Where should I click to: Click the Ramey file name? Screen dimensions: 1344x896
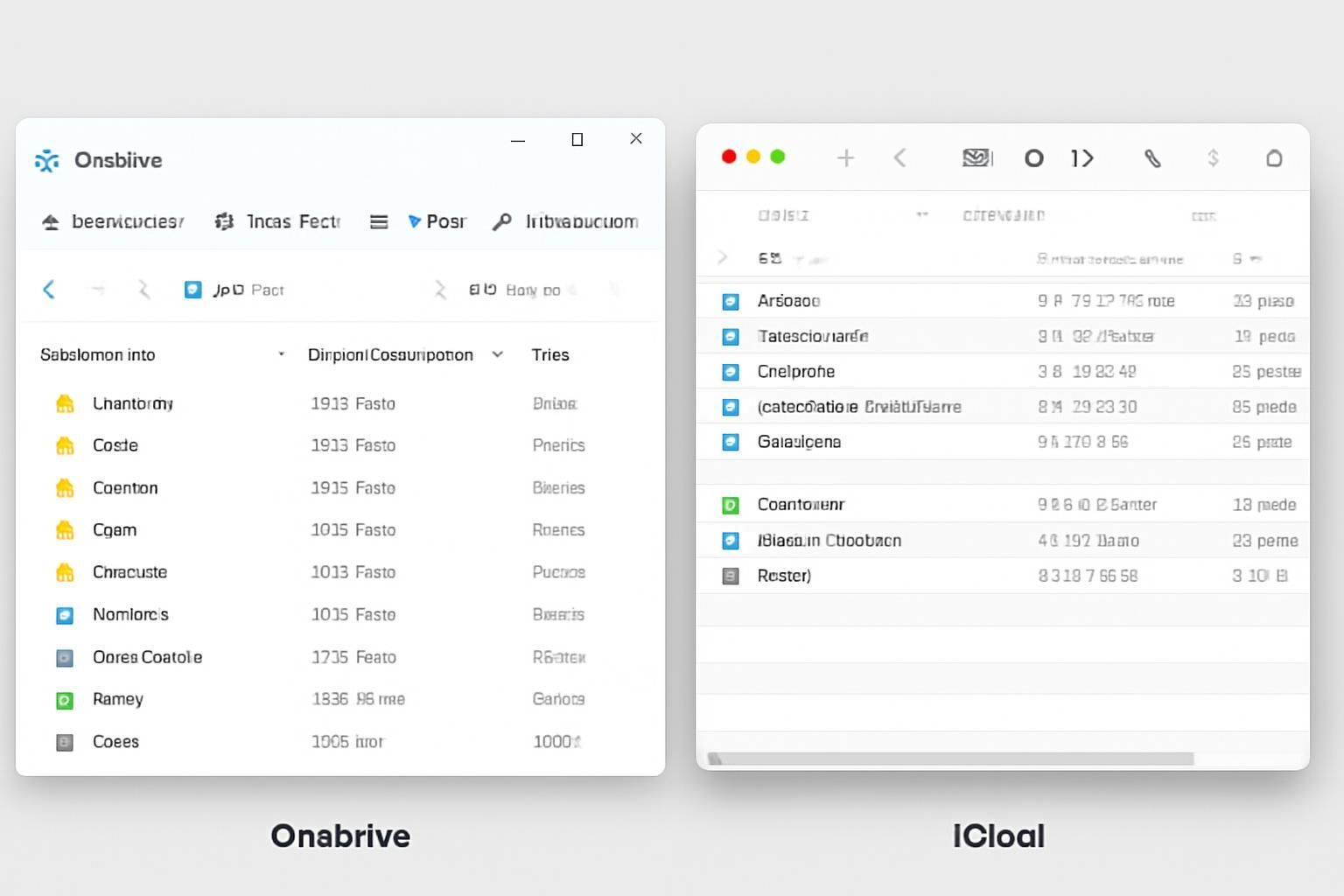[x=118, y=699]
